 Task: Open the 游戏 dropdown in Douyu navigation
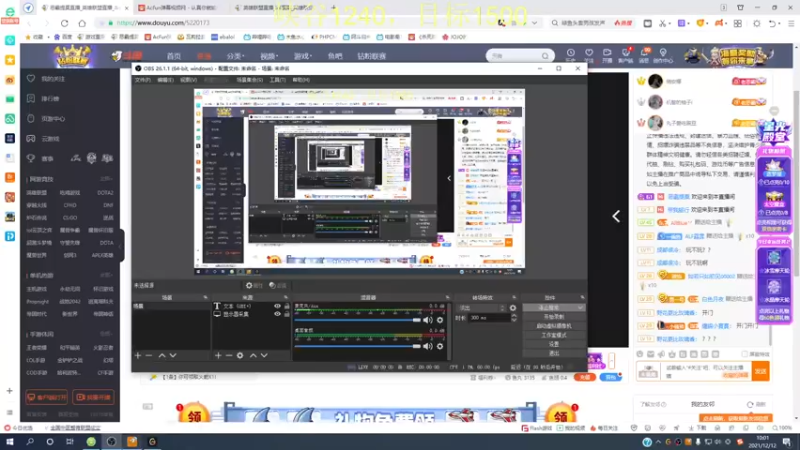(x=303, y=56)
